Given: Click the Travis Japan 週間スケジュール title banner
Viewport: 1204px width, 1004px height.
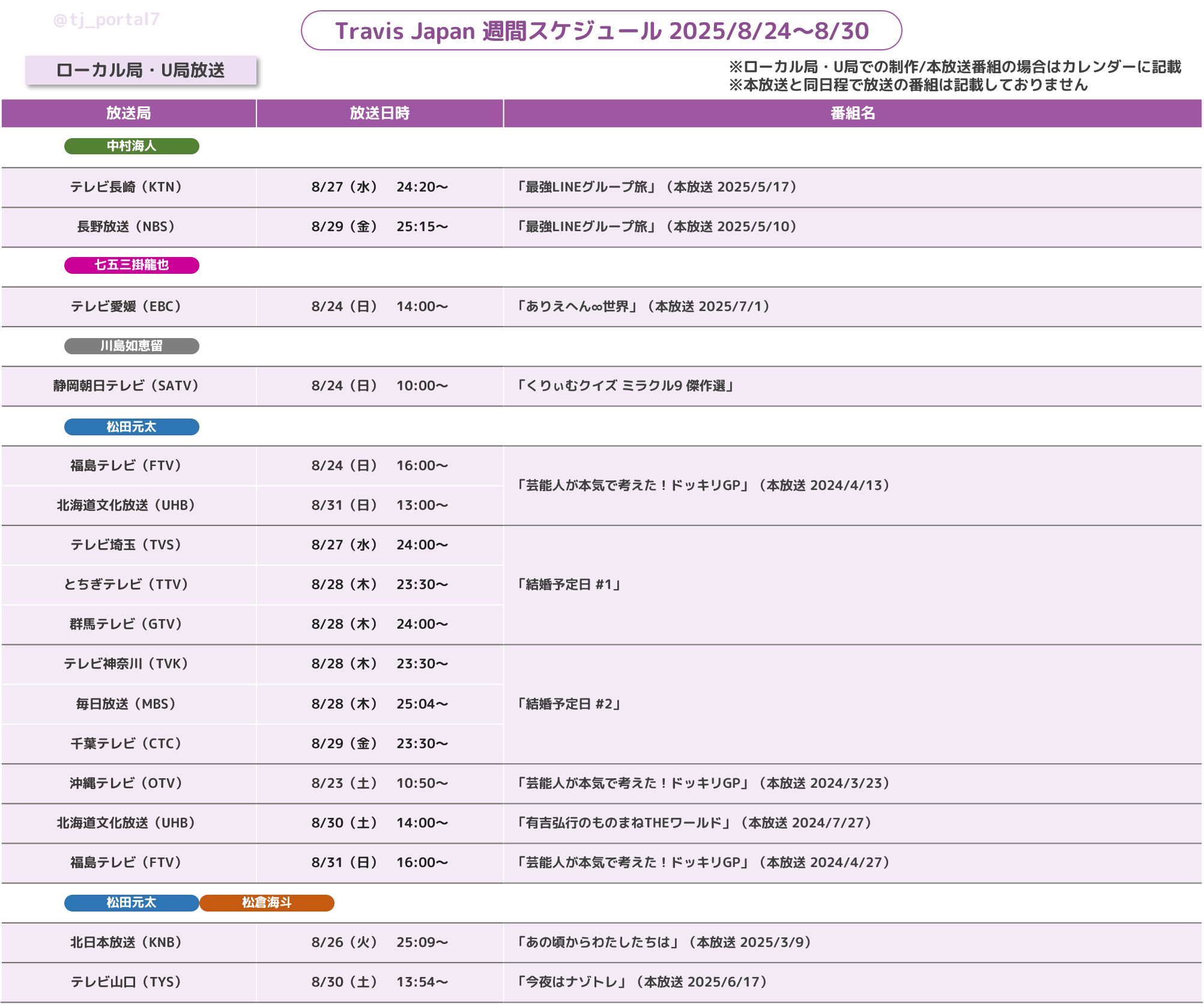Looking at the screenshot, I should (x=601, y=31).
